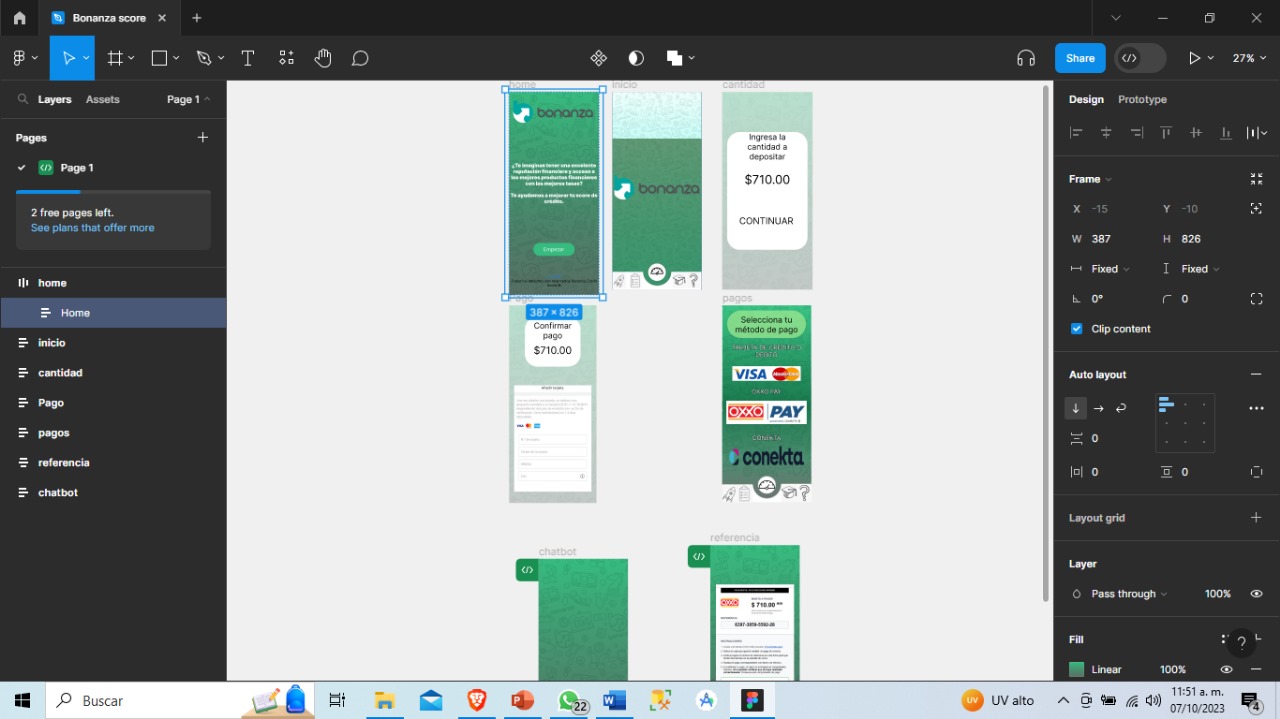Image resolution: width=1280 pixels, height=719 pixels.
Task: Open the Resources tool
Action: 287,58
